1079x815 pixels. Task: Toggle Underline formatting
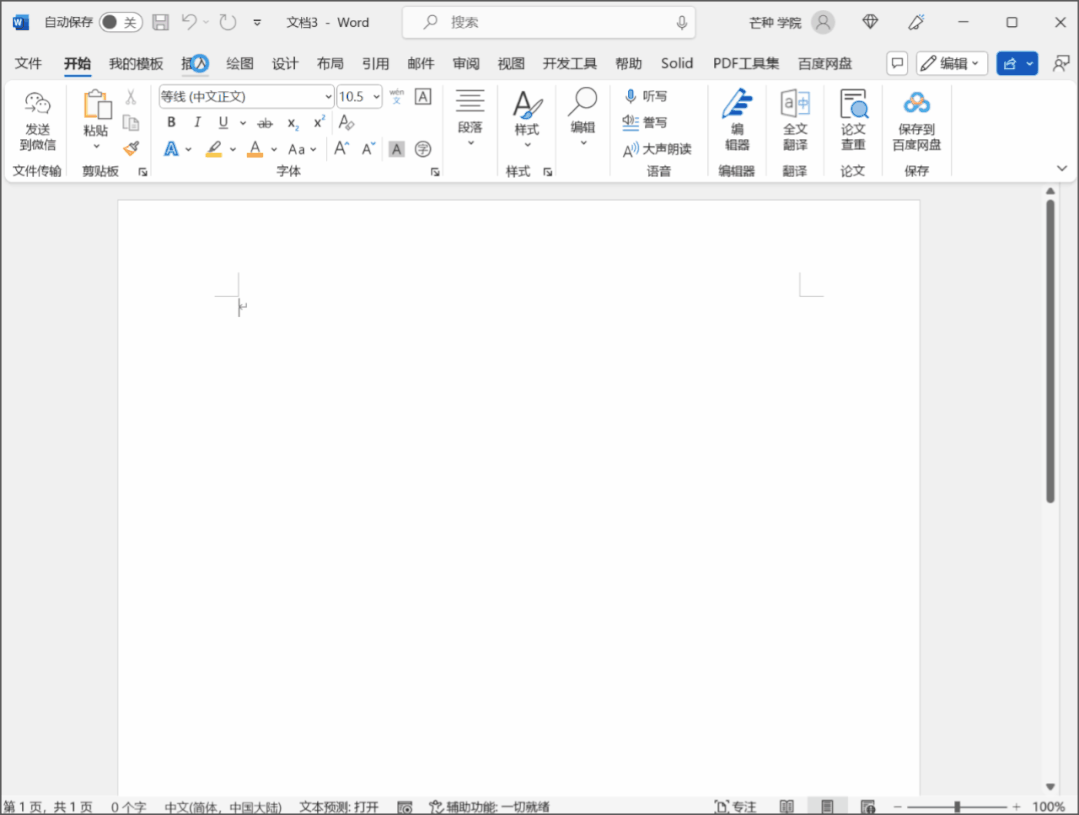[223, 123]
